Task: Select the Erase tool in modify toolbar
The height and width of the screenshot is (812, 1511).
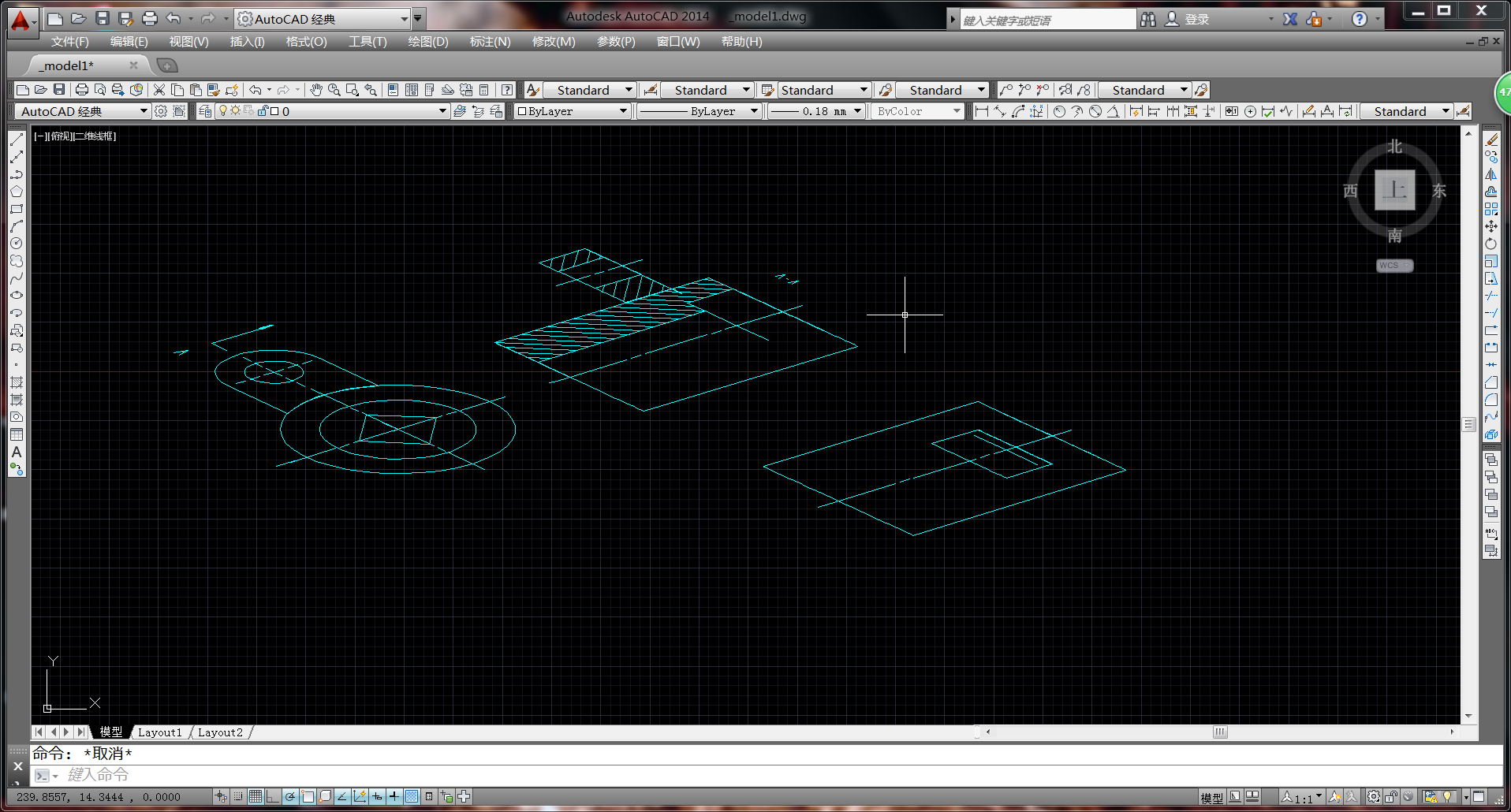Action: [1491, 140]
